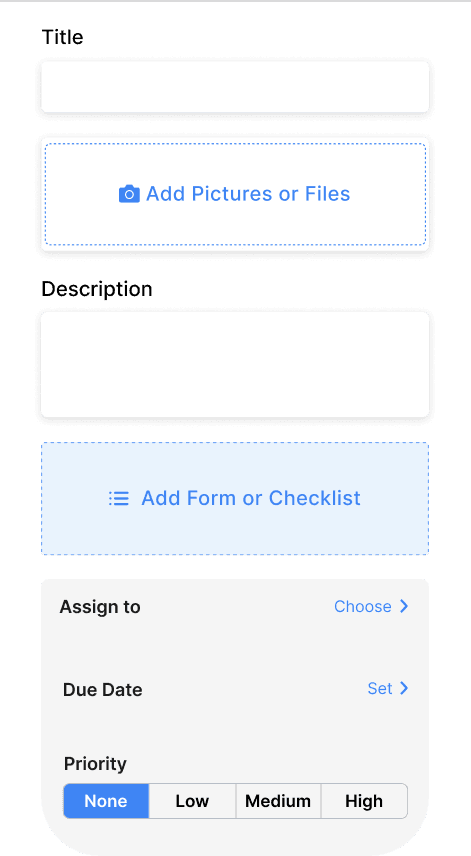Click the chevron arrow beside Set
The image size is (471, 856).
tap(404, 688)
